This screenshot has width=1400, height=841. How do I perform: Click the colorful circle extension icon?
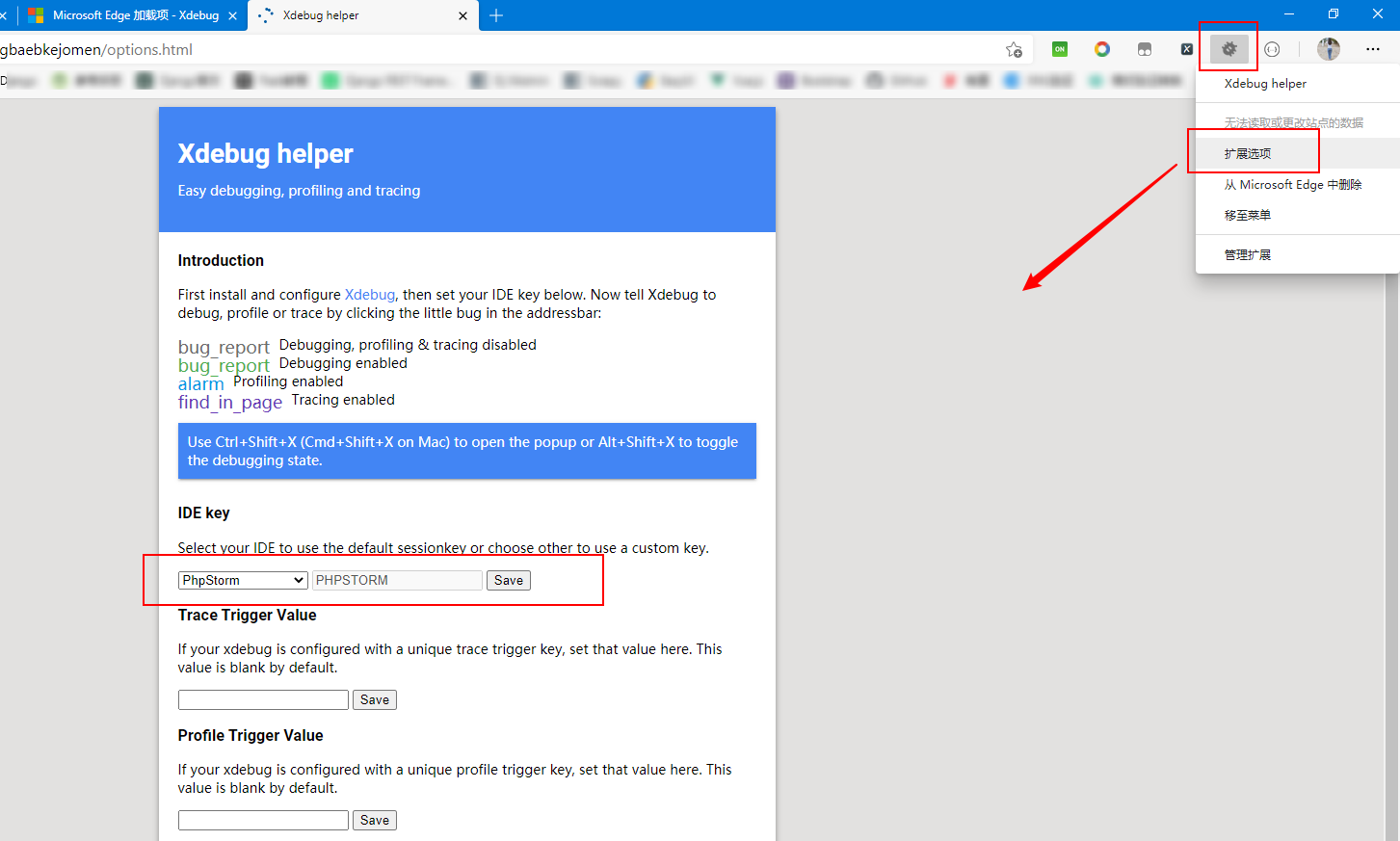pyautogui.click(x=1102, y=49)
